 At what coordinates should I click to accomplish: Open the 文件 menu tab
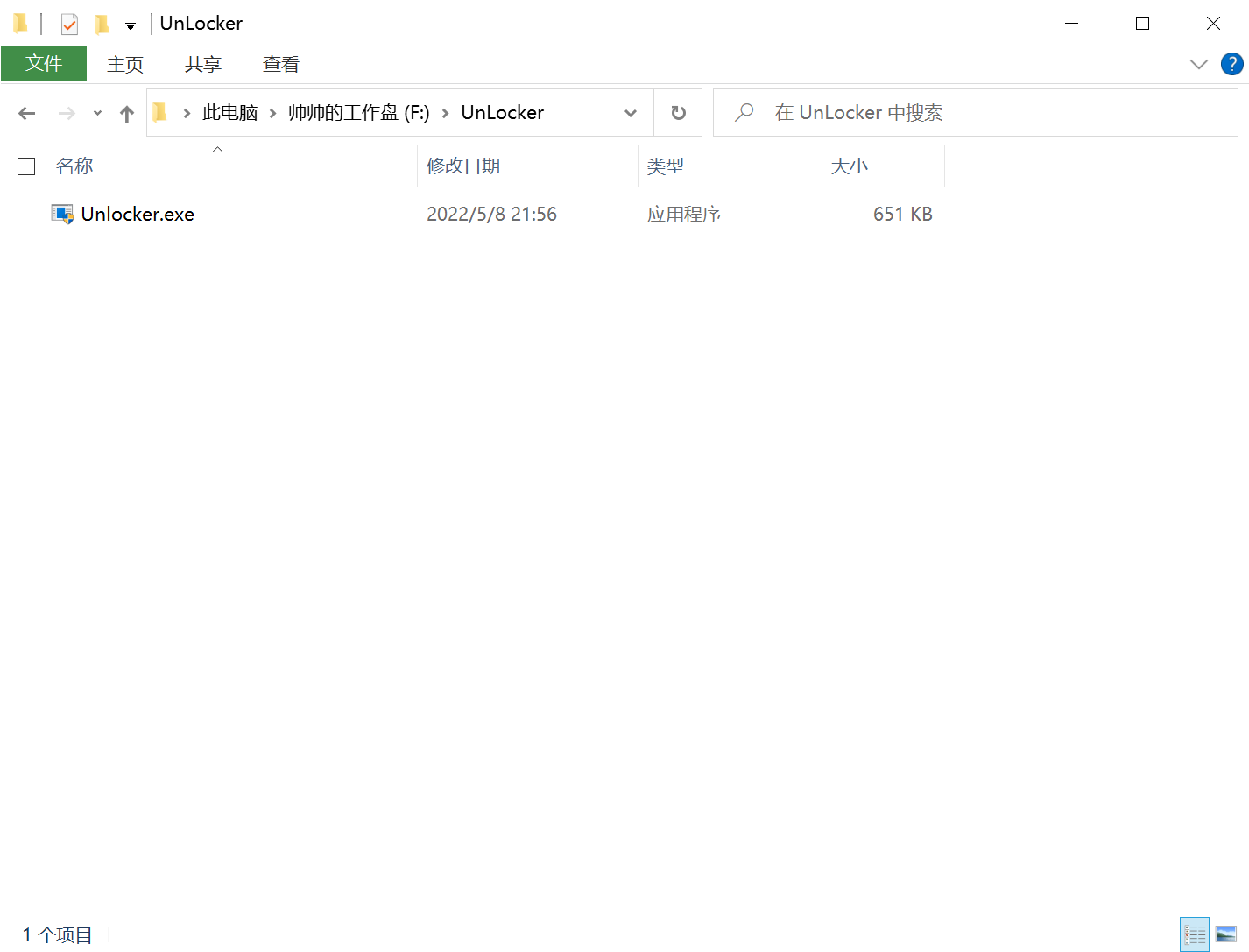[44, 63]
